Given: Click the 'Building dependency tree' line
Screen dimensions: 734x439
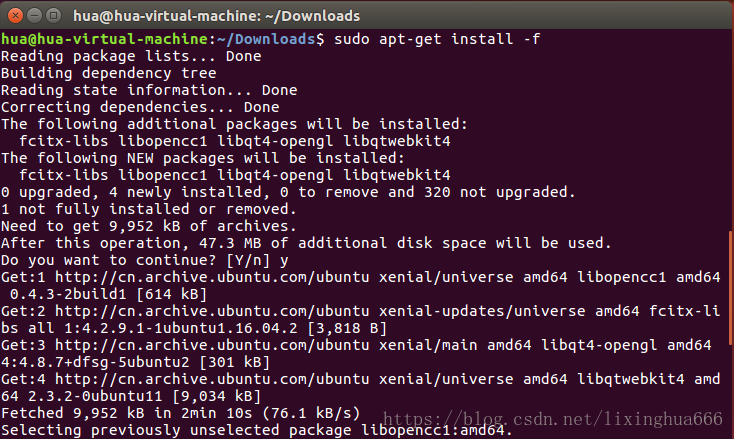Looking at the screenshot, I should (109, 73).
